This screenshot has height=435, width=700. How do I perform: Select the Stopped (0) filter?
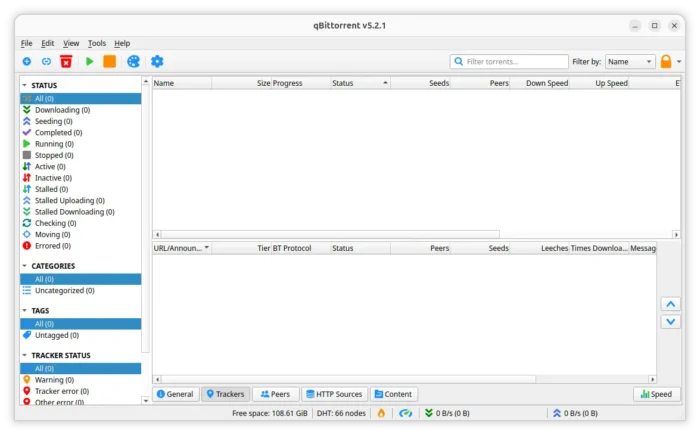point(81,155)
